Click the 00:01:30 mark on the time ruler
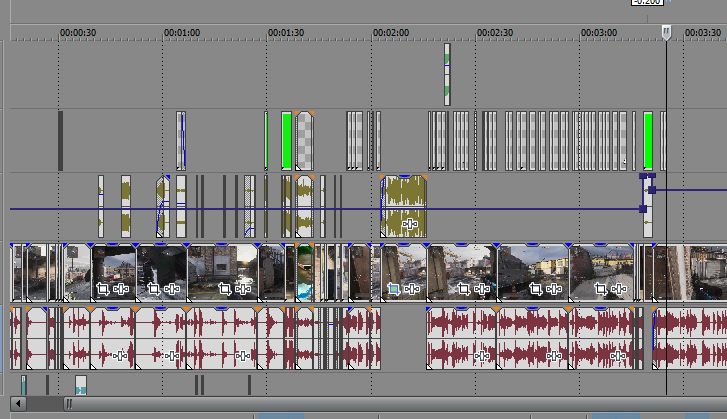The width and height of the screenshot is (727, 419). click(x=286, y=33)
